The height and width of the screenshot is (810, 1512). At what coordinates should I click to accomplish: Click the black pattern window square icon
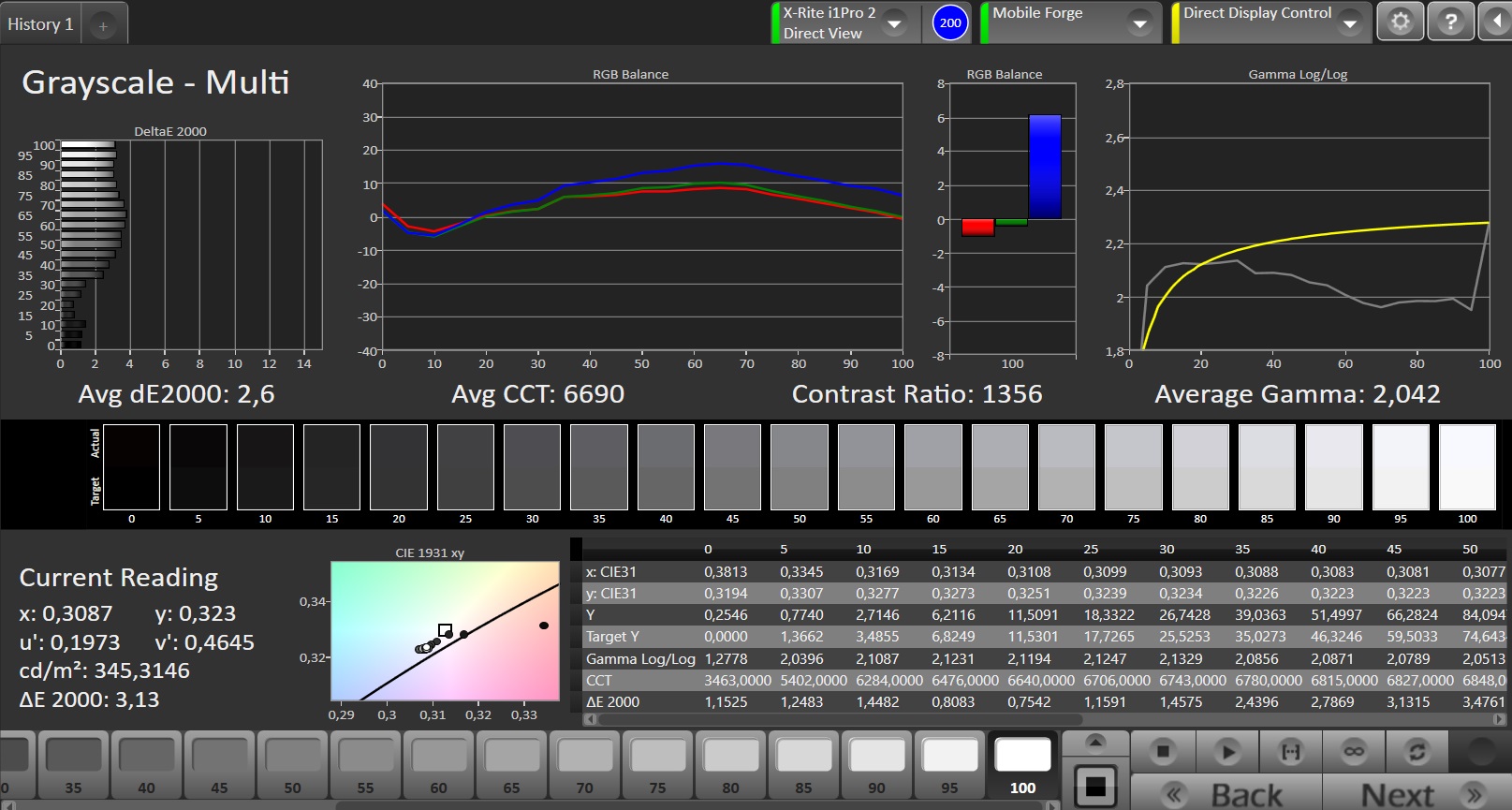coord(1095,786)
